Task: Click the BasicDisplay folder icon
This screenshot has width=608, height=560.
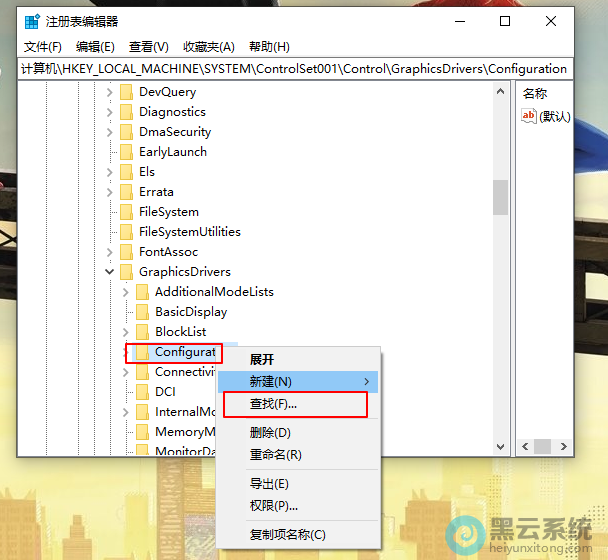Action: 142,312
